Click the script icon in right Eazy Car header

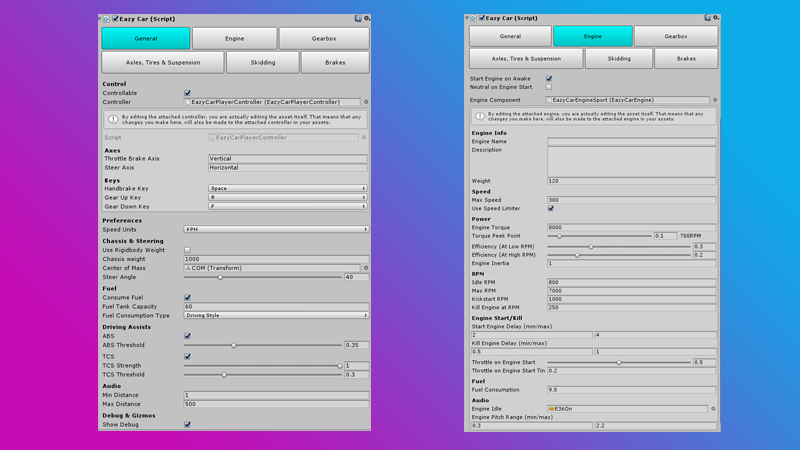pyautogui.click(x=473, y=18)
